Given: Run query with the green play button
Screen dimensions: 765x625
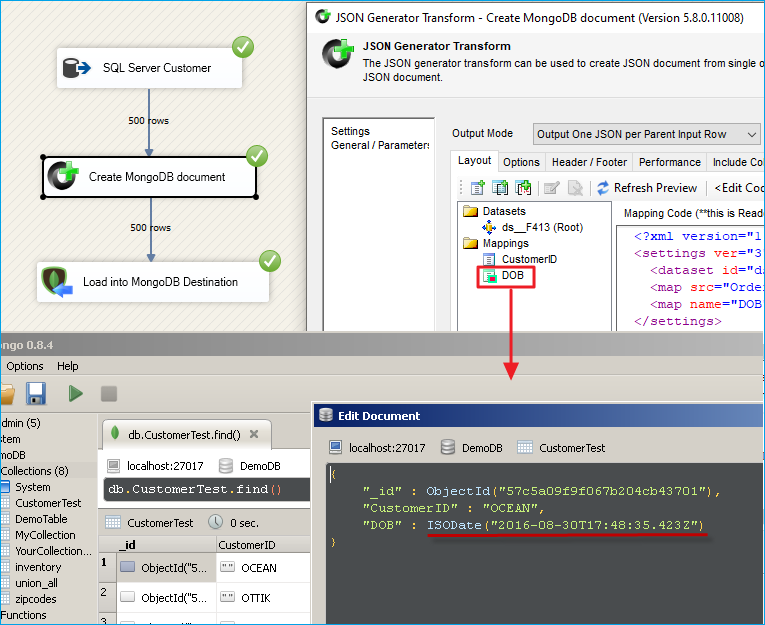Looking at the screenshot, I should pos(75,393).
